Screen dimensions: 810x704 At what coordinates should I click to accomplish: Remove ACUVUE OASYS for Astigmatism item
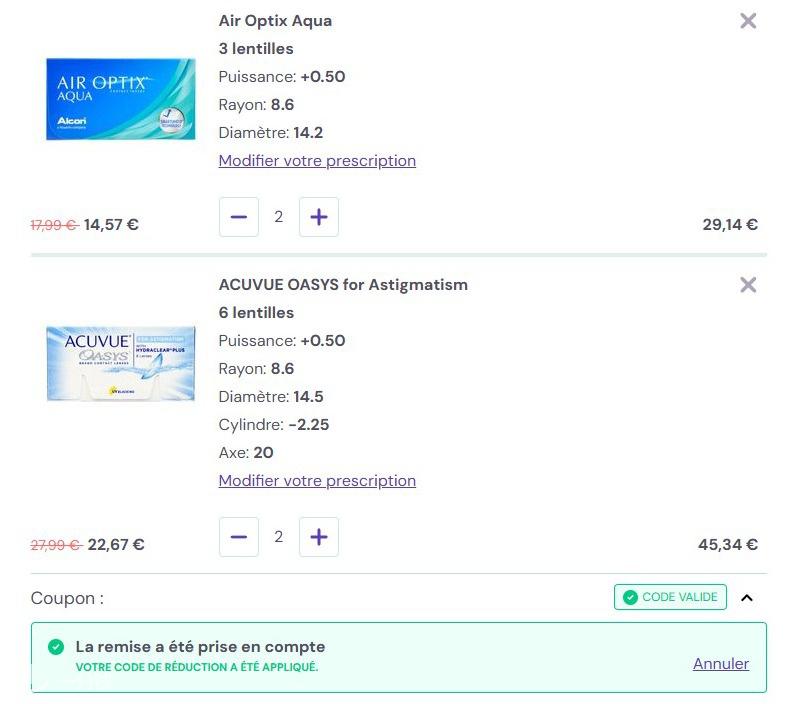(x=747, y=285)
